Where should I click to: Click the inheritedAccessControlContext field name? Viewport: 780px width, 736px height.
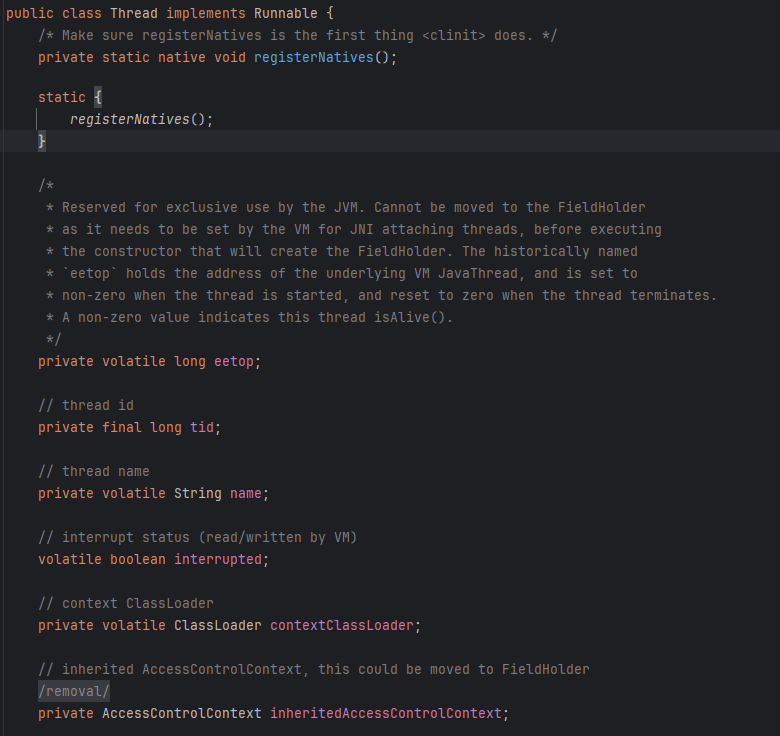point(386,714)
